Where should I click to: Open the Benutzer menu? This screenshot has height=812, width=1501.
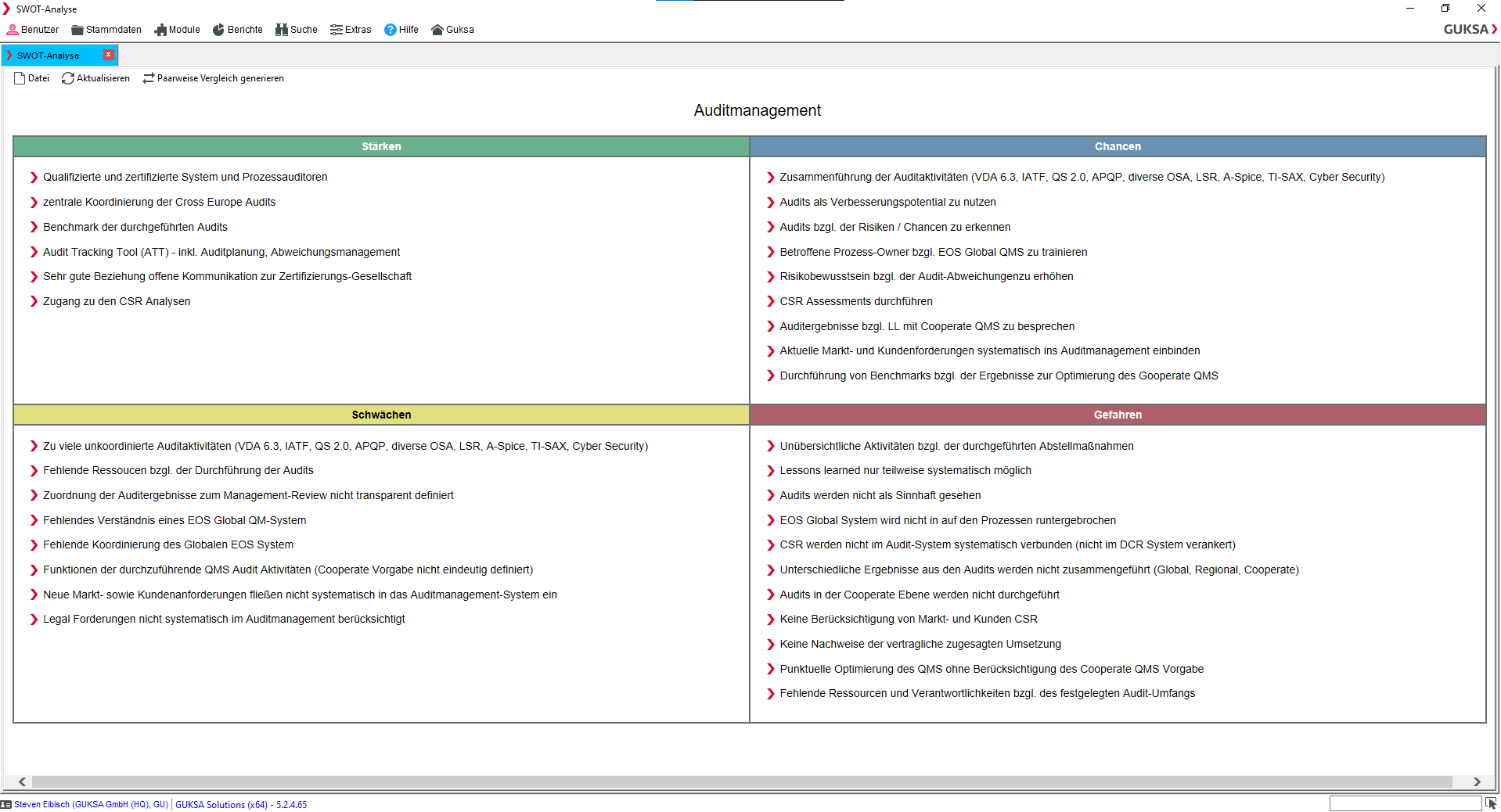pos(33,30)
